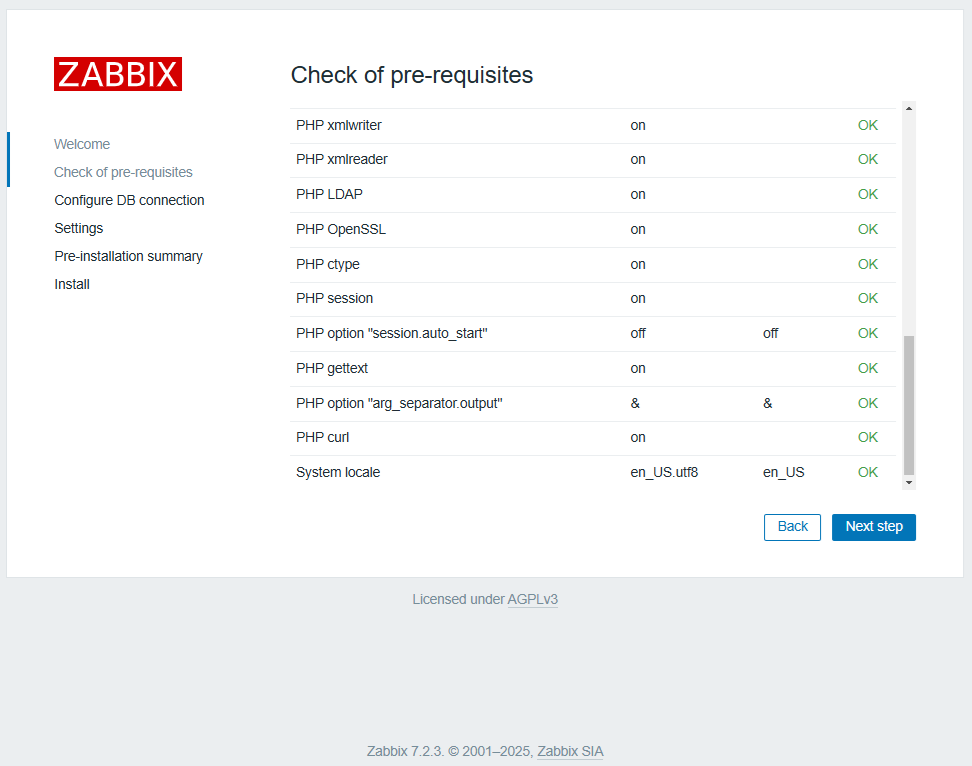Click OK status for System locale
The height and width of the screenshot is (766, 972).
867,472
